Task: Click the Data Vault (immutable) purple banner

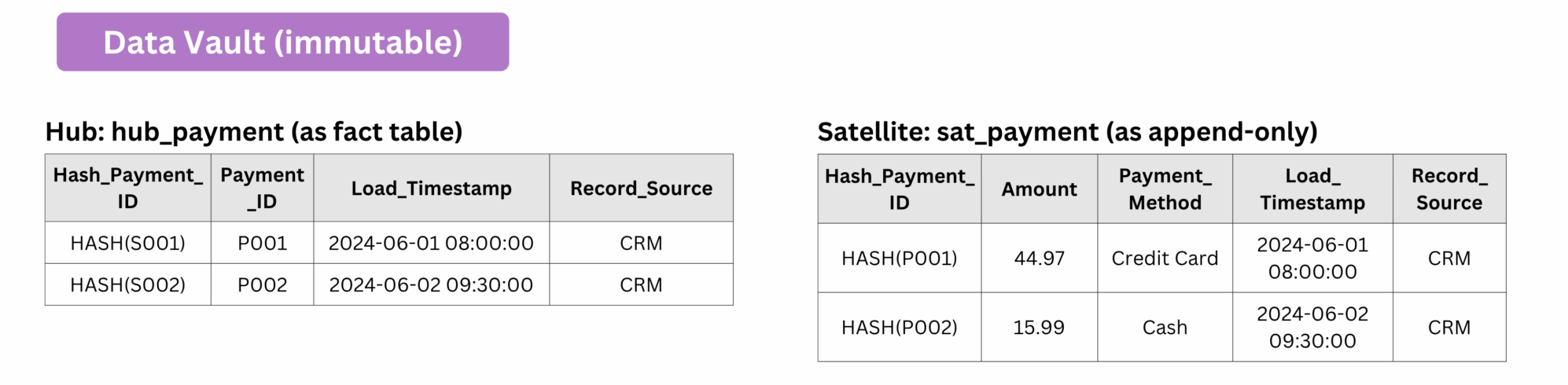Action: click(282, 42)
